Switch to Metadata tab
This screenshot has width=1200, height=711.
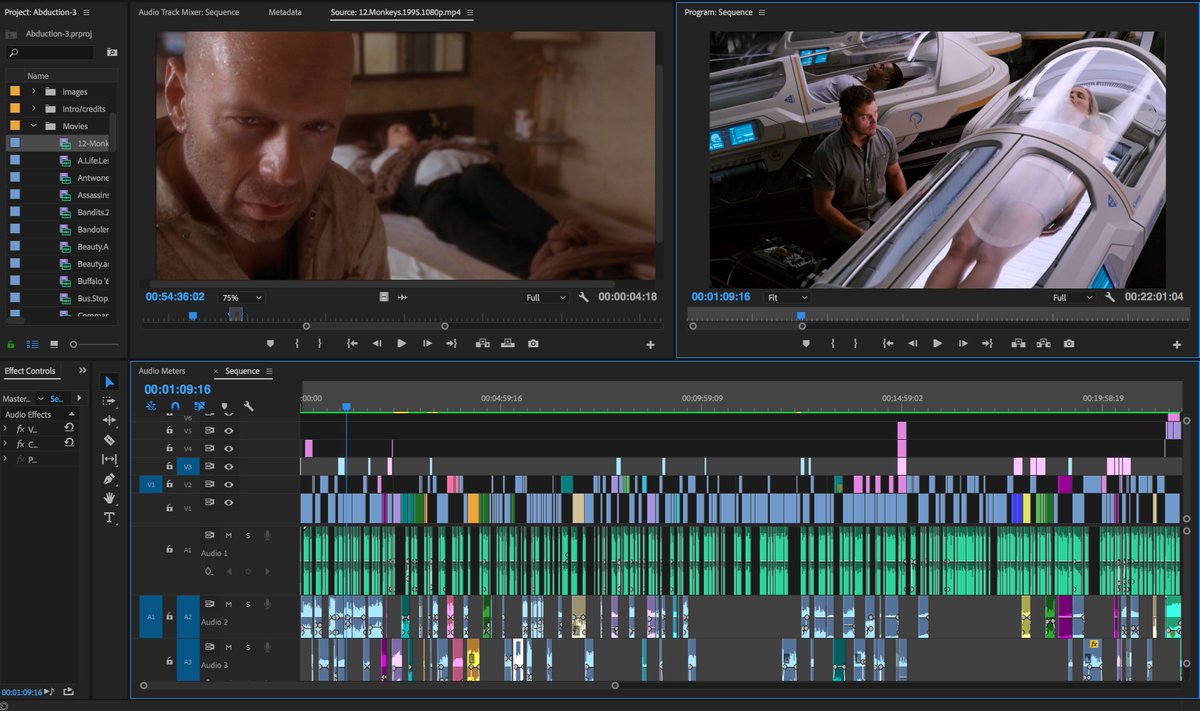click(x=285, y=13)
